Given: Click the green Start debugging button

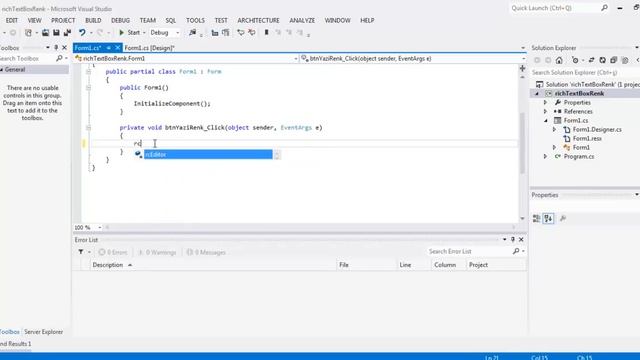Looking at the screenshot, I should pos(121,33).
